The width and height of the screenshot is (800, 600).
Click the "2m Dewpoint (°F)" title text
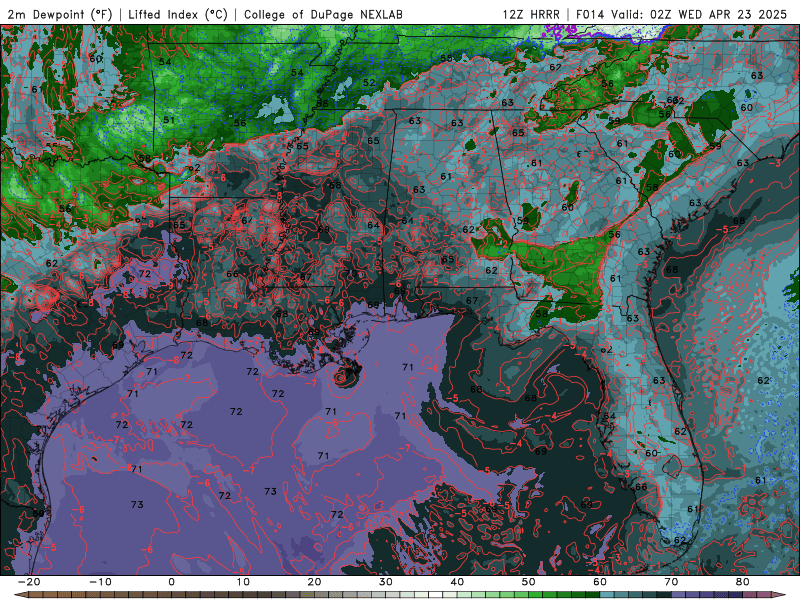coord(59,14)
